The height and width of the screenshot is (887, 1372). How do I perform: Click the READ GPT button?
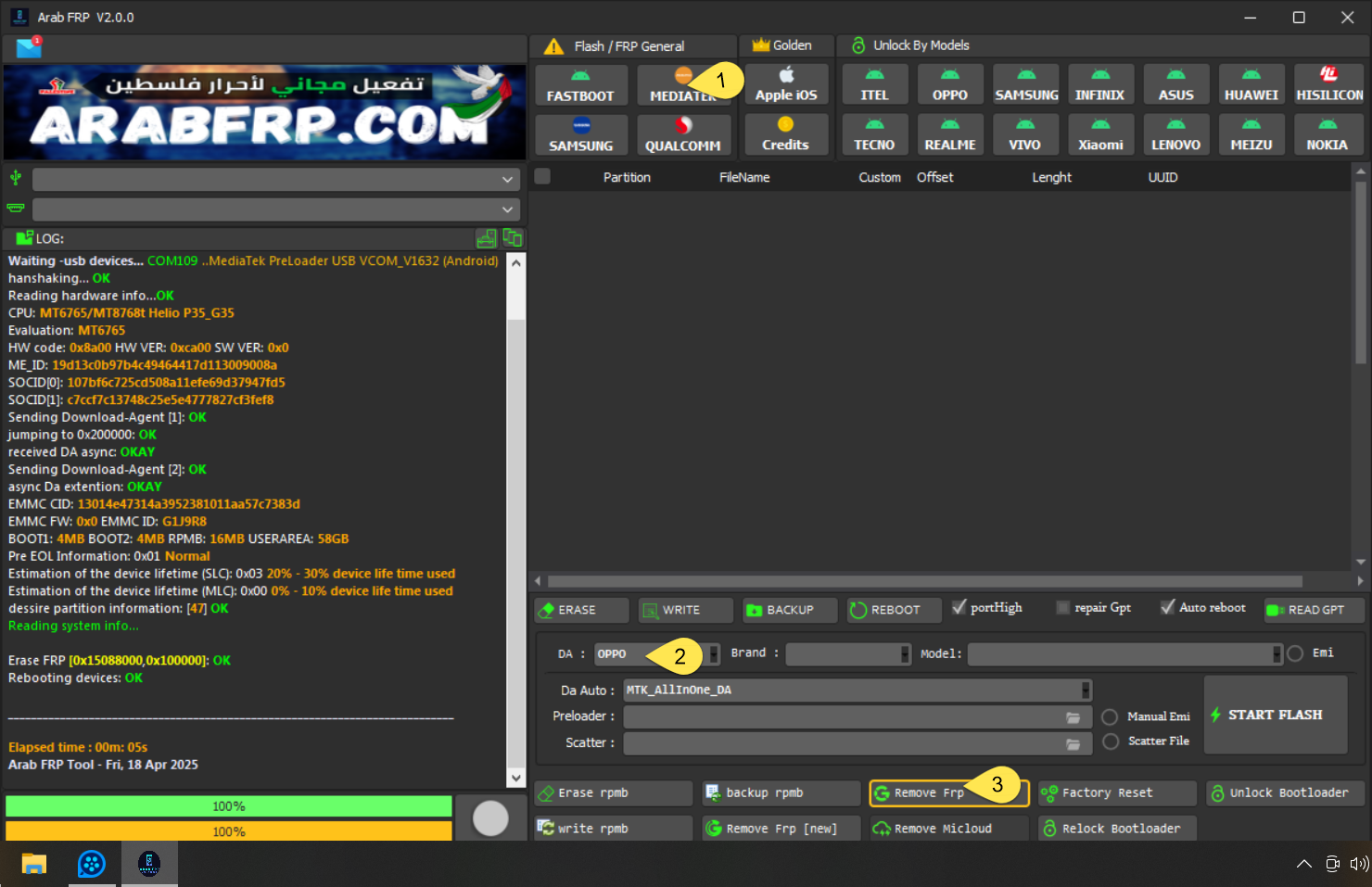click(1315, 610)
